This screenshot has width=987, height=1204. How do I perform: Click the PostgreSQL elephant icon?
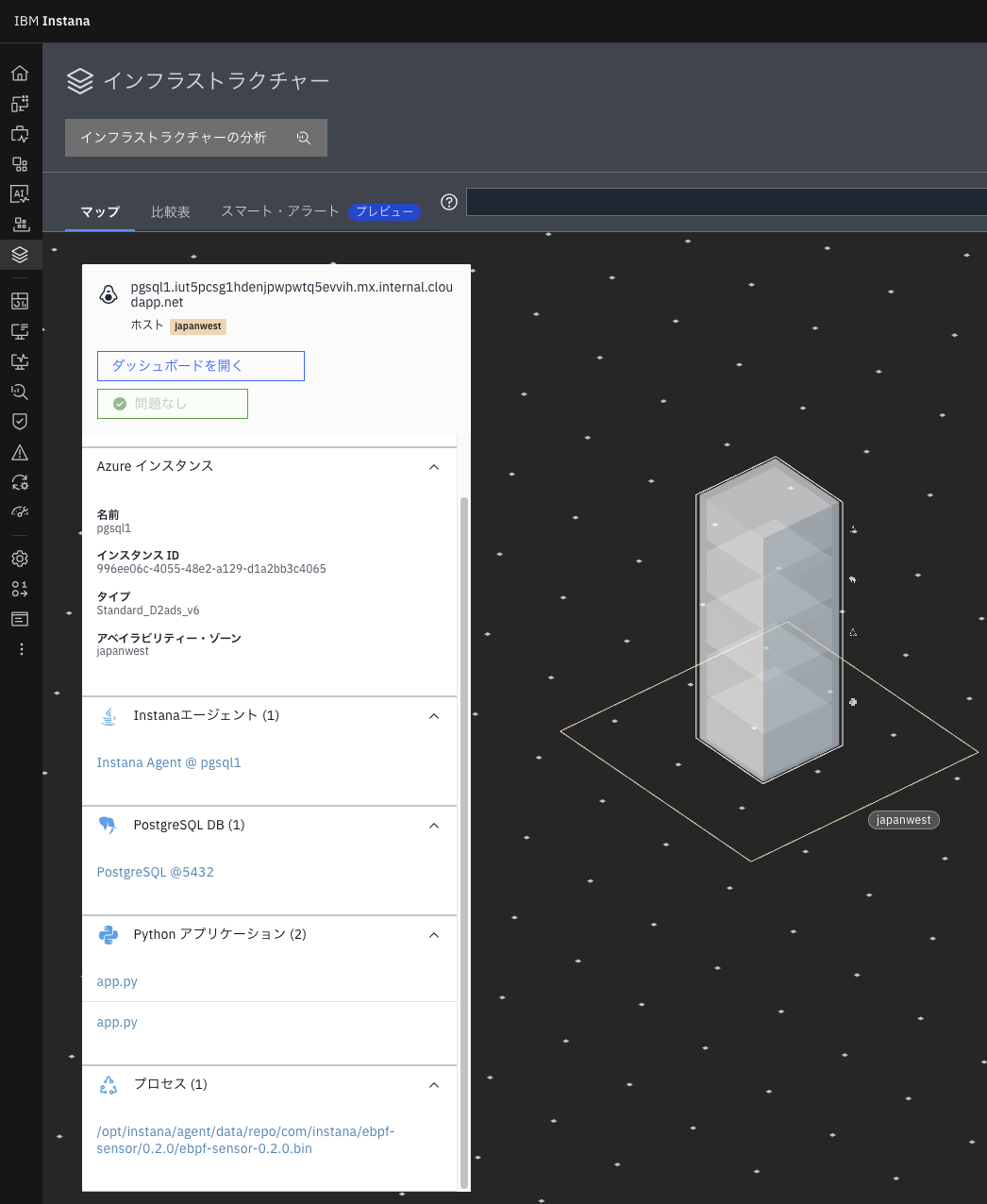(109, 826)
